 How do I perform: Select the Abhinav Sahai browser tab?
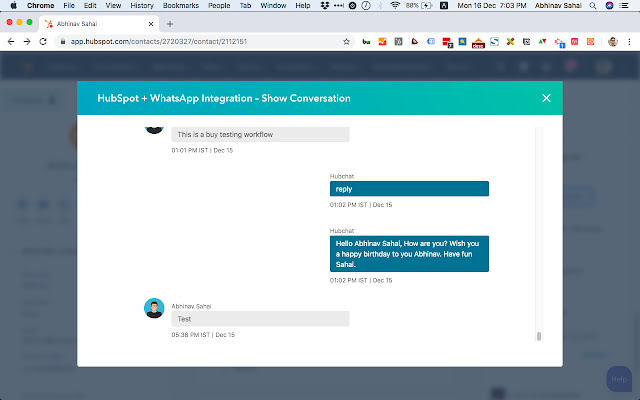point(99,24)
